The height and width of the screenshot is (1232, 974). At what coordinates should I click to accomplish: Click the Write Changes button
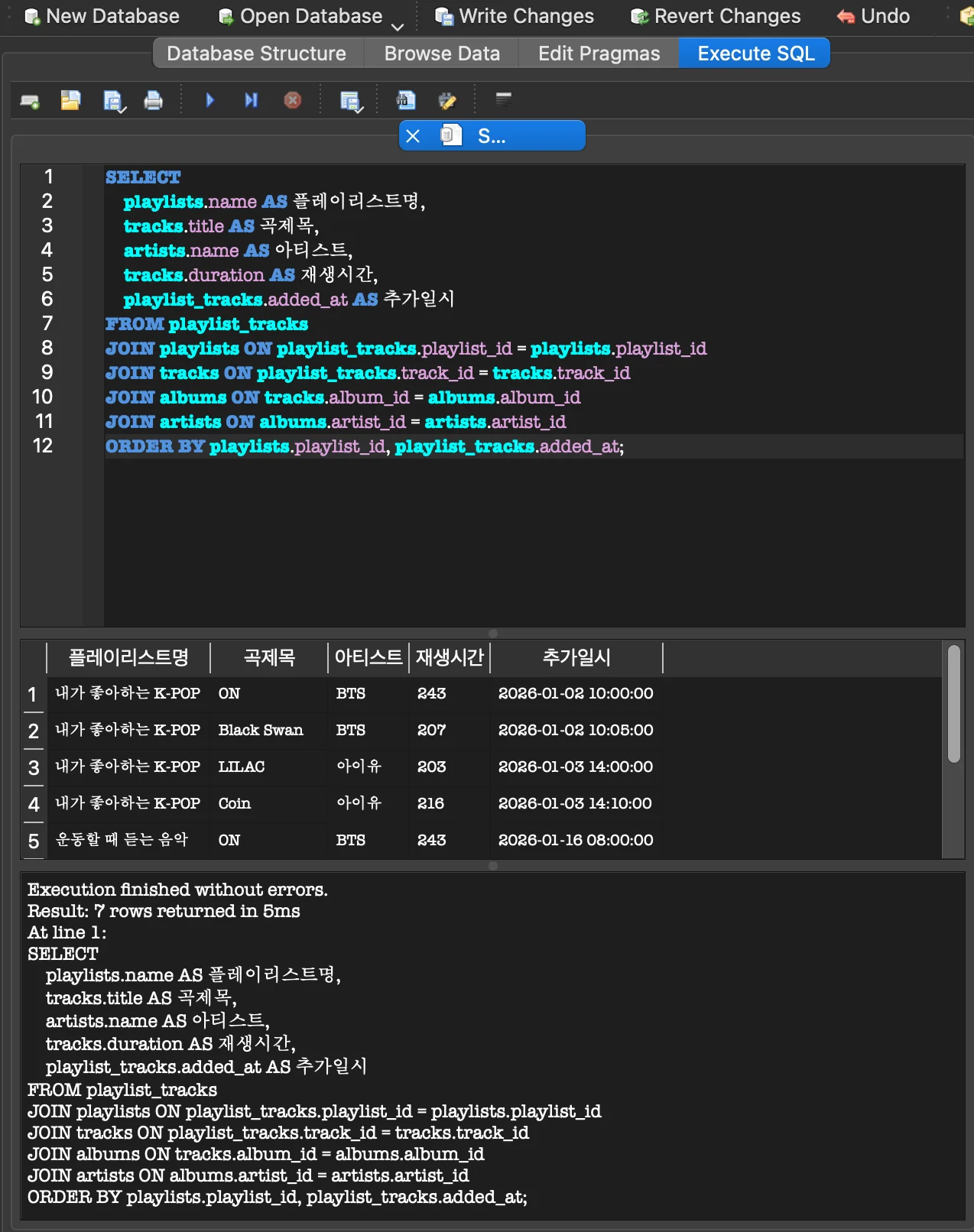click(515, 16)
